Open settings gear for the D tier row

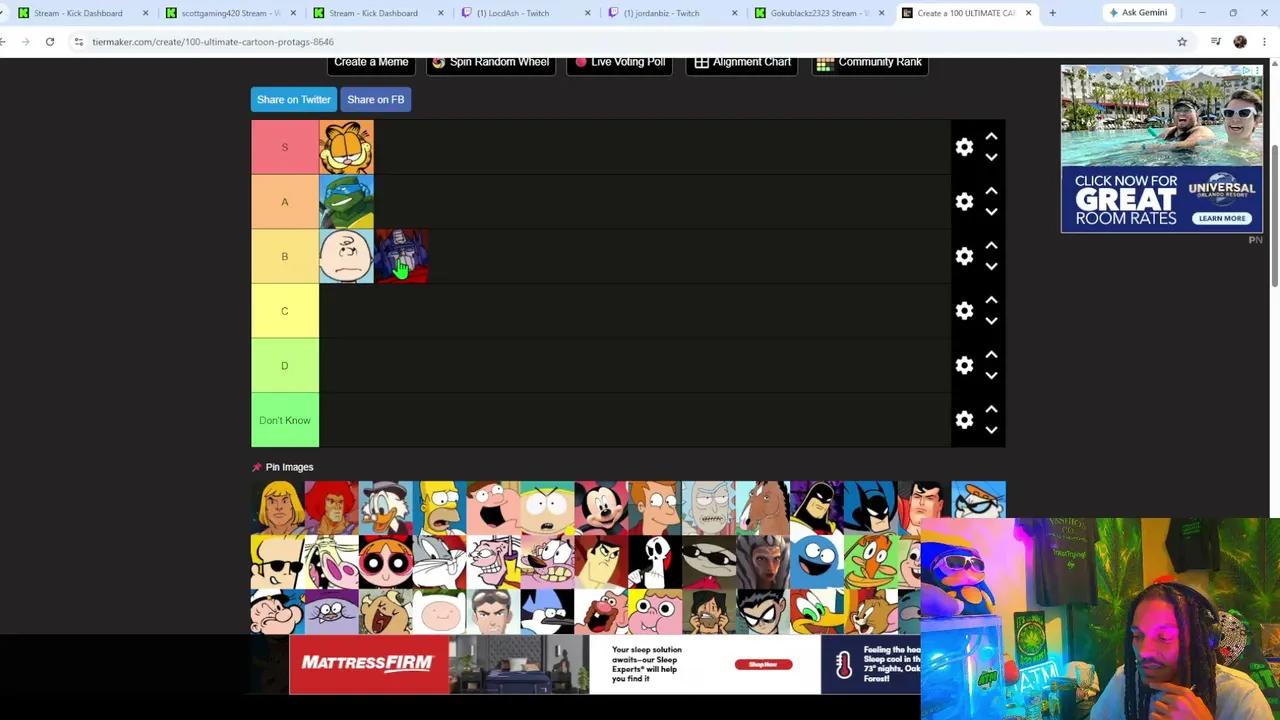point(964,366)
